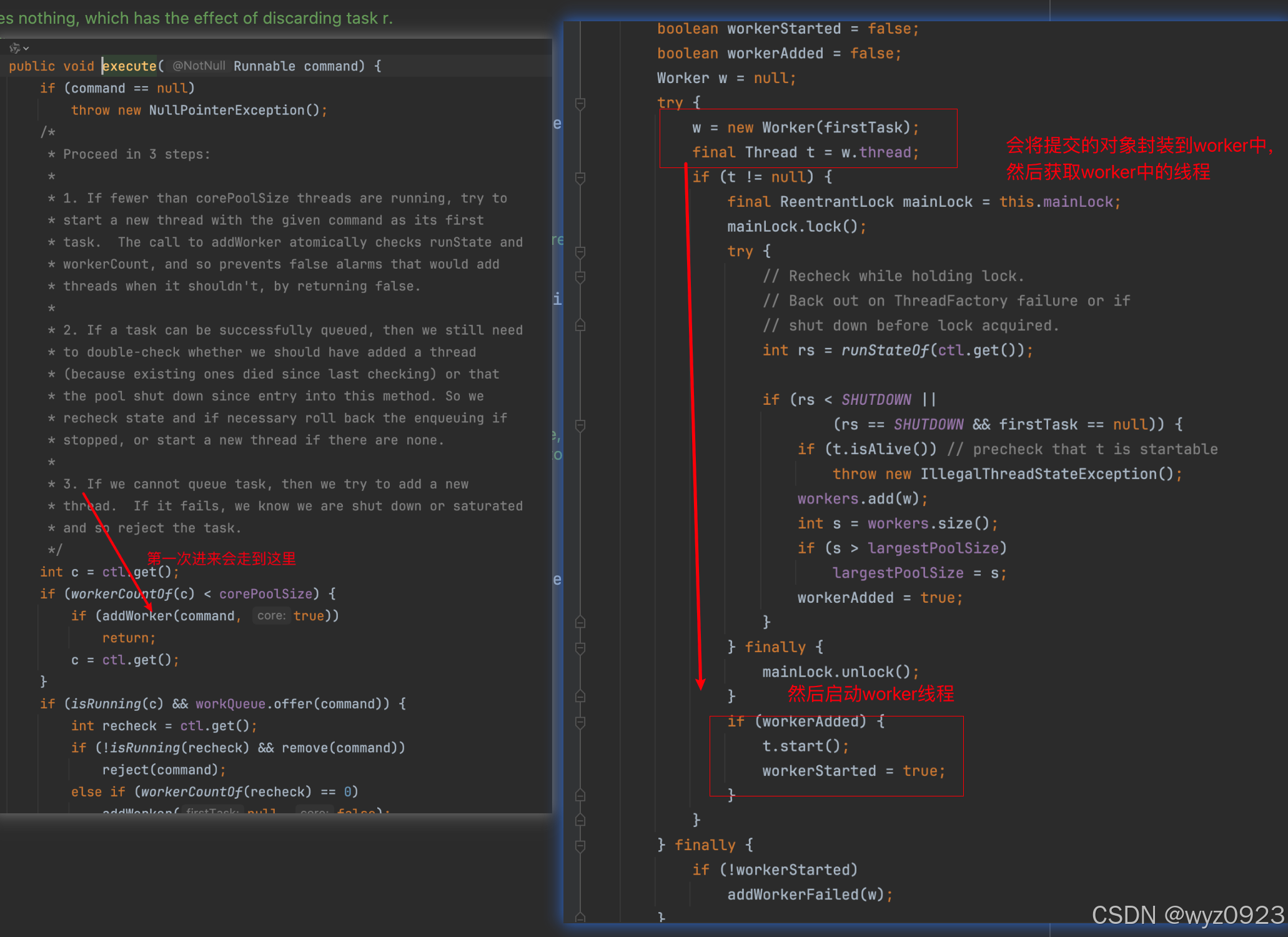Click the 'execute' method name
Viewport: 1288px width, 937px height.
coord(130,66)
